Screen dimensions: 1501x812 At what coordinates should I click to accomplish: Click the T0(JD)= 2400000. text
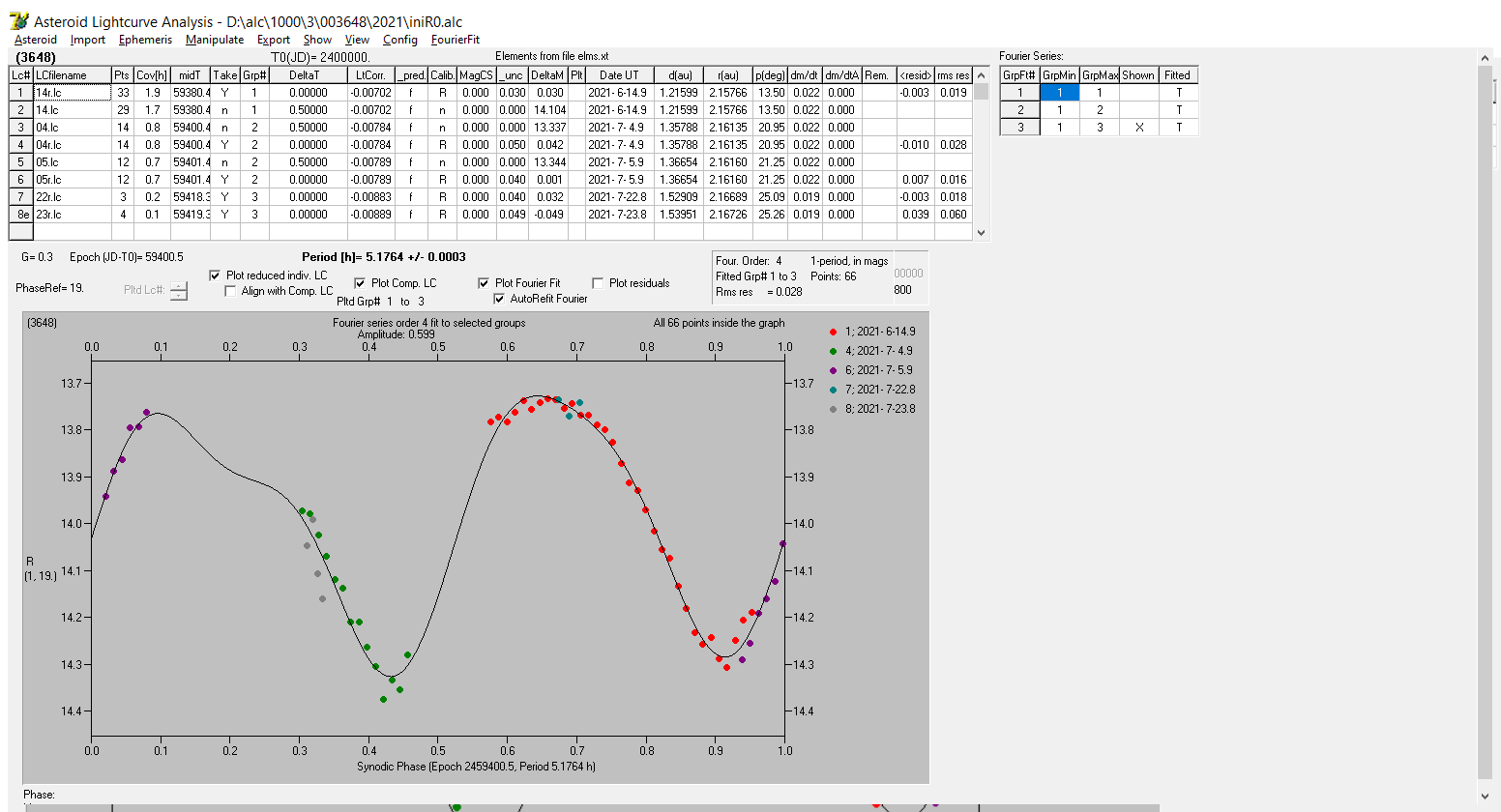pos(320,58)
